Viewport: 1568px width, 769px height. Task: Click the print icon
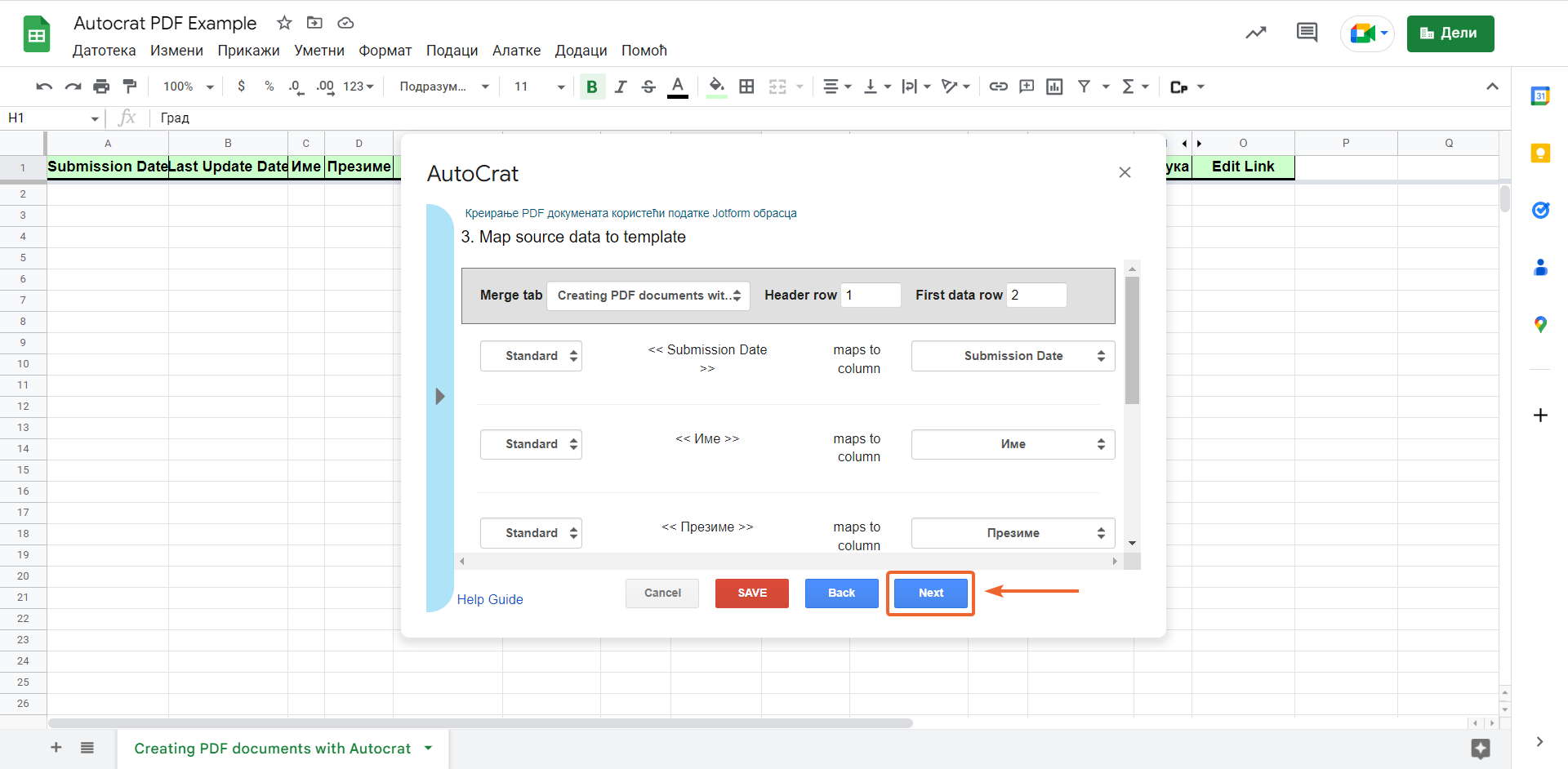click(x=101, y=87)
